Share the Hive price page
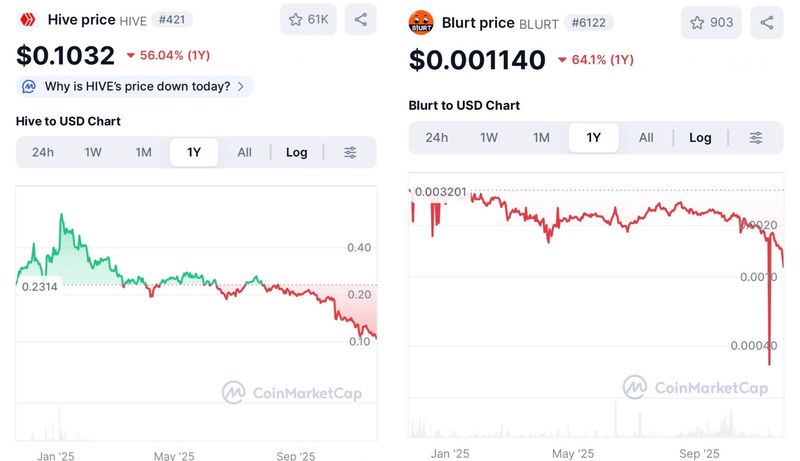Viewport: 800px width, 461px height. pos(360,19)
